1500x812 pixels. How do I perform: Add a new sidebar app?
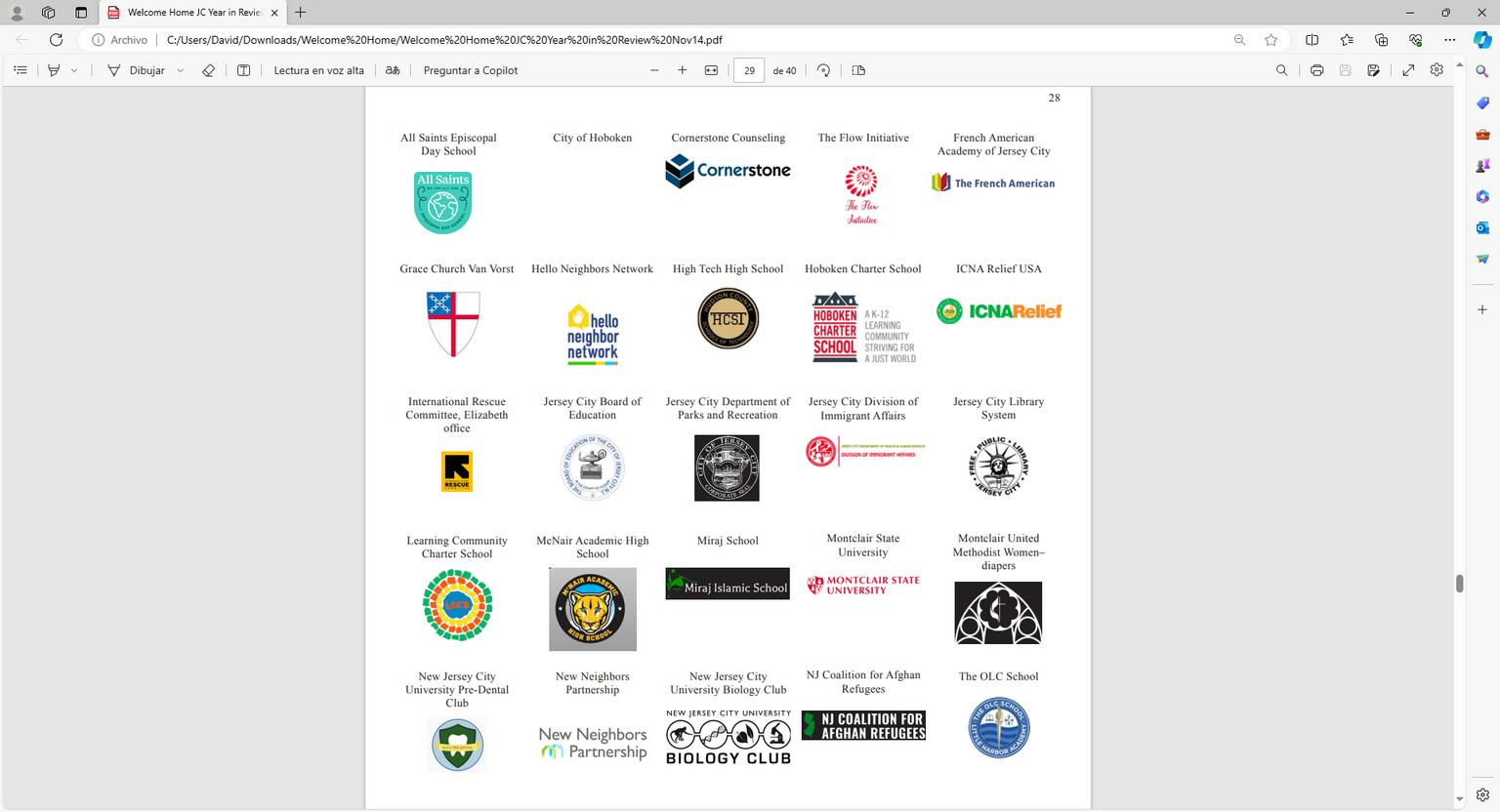1482,309
